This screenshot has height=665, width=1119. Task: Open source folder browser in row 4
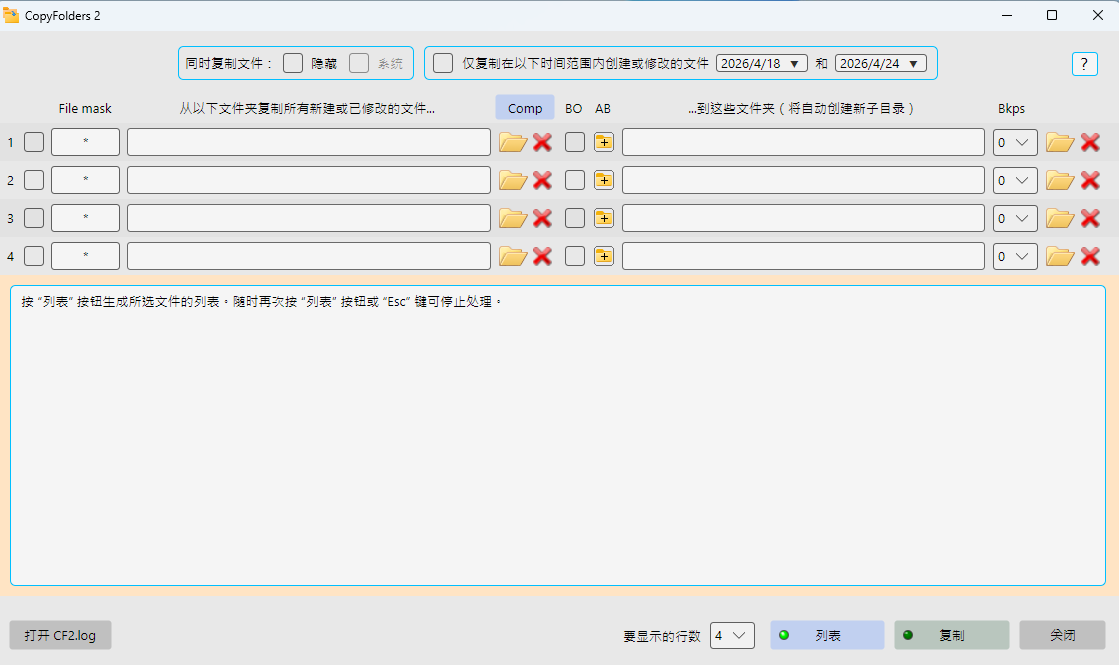click(x=513, y=256)
